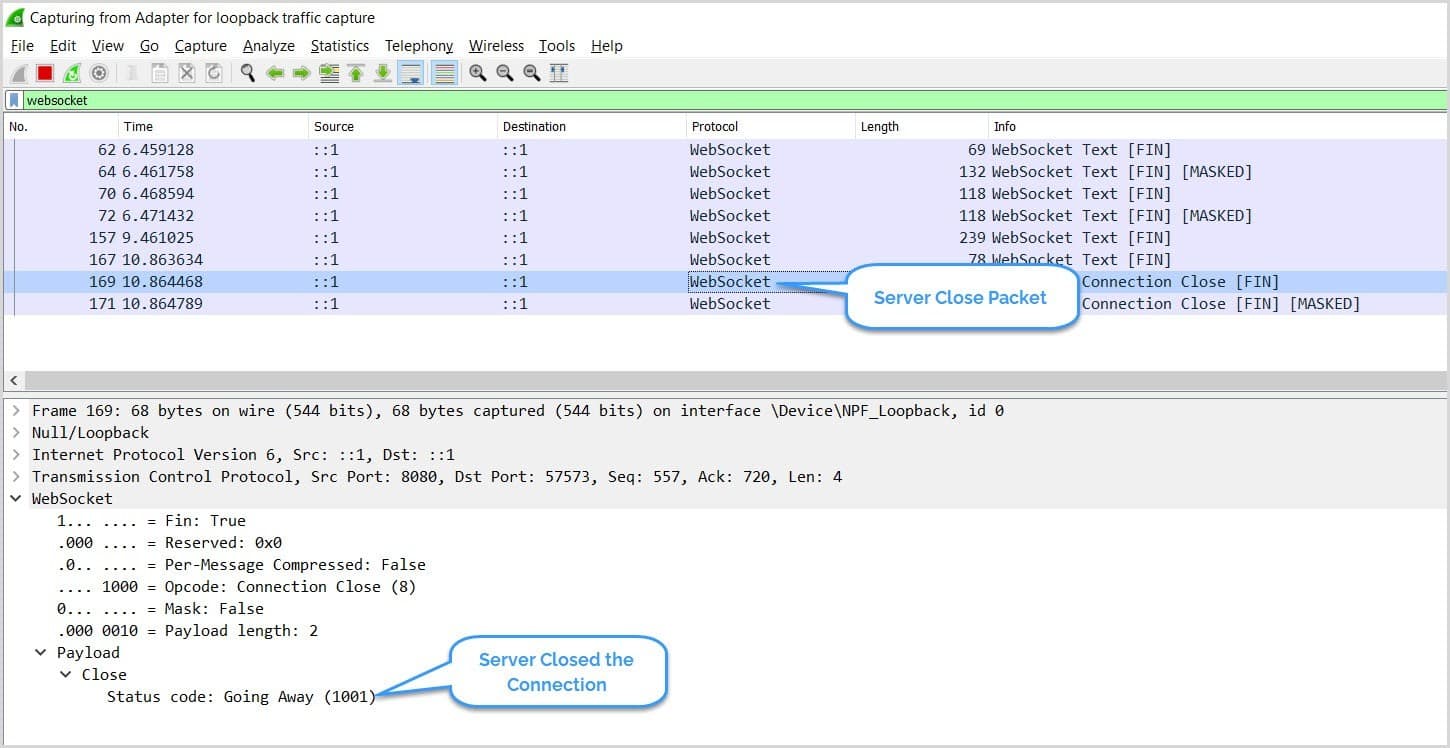
Task: Stop capturing packets with red square button
Action: [45, 73]
